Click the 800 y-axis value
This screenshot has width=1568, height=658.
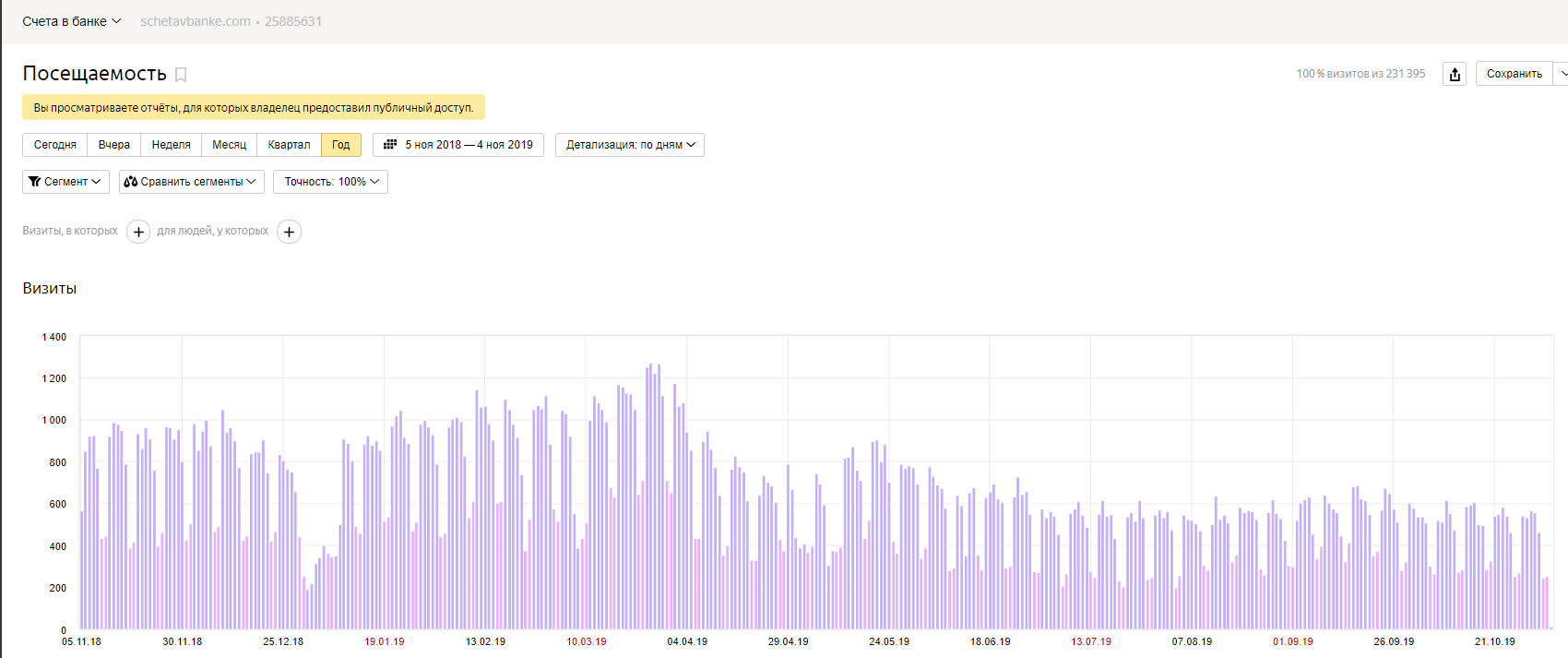coord(58,462)
